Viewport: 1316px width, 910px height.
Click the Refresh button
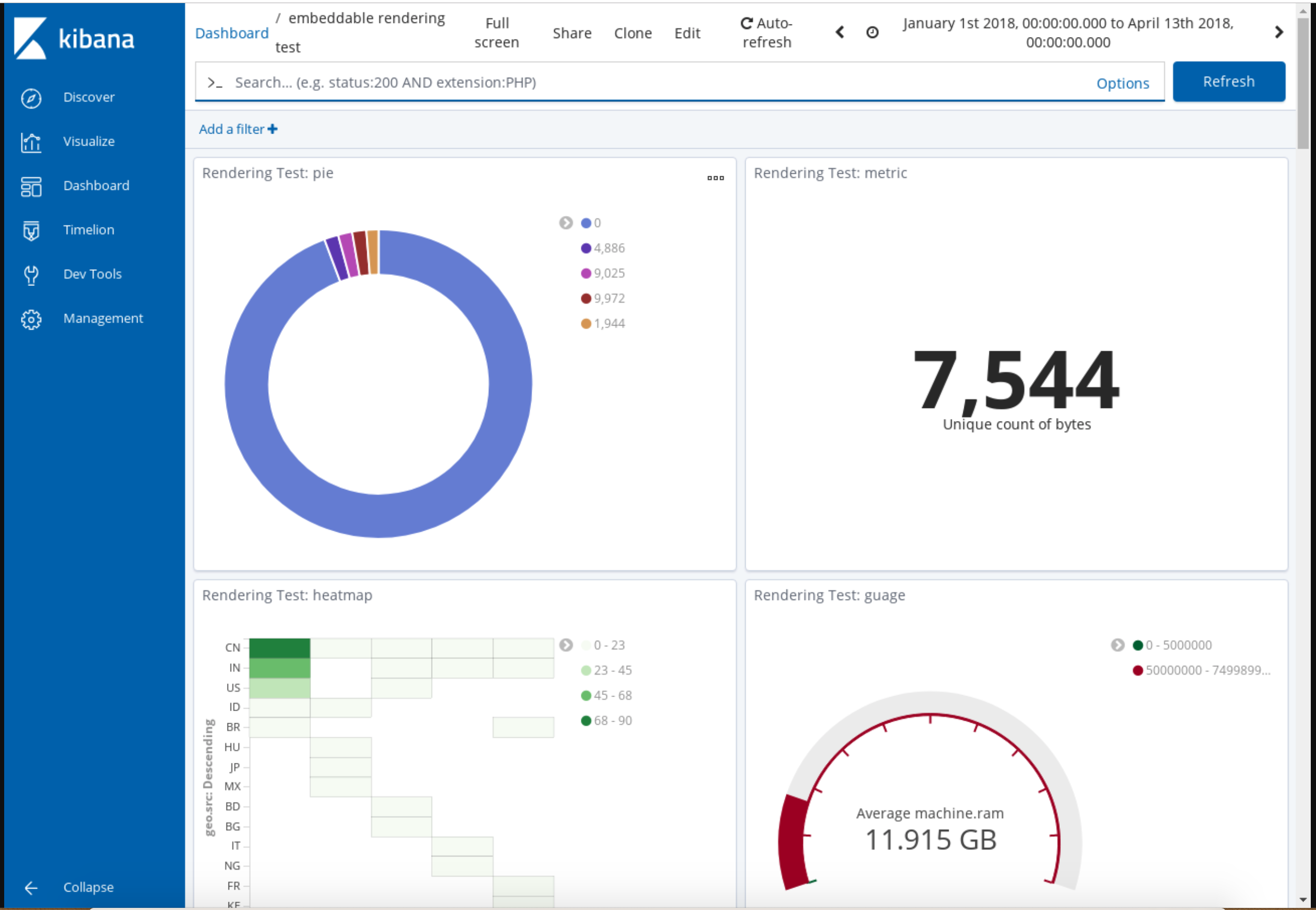click(x=1228, y=81)
